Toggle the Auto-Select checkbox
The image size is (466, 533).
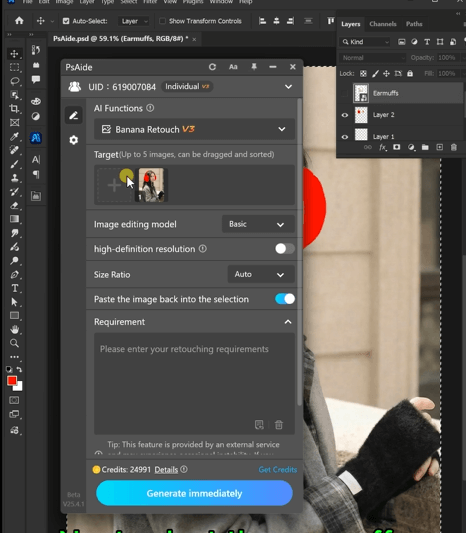tap(66, 21)
